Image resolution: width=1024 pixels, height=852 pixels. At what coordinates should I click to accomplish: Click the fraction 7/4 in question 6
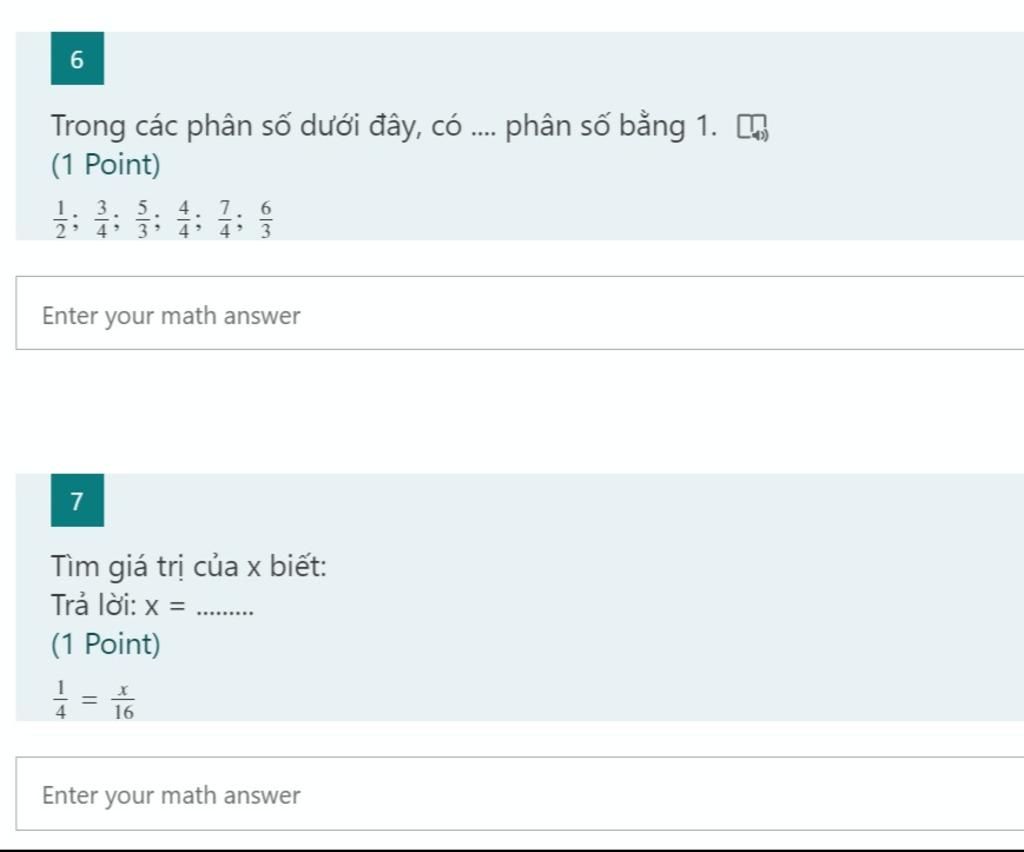(225, 219)
